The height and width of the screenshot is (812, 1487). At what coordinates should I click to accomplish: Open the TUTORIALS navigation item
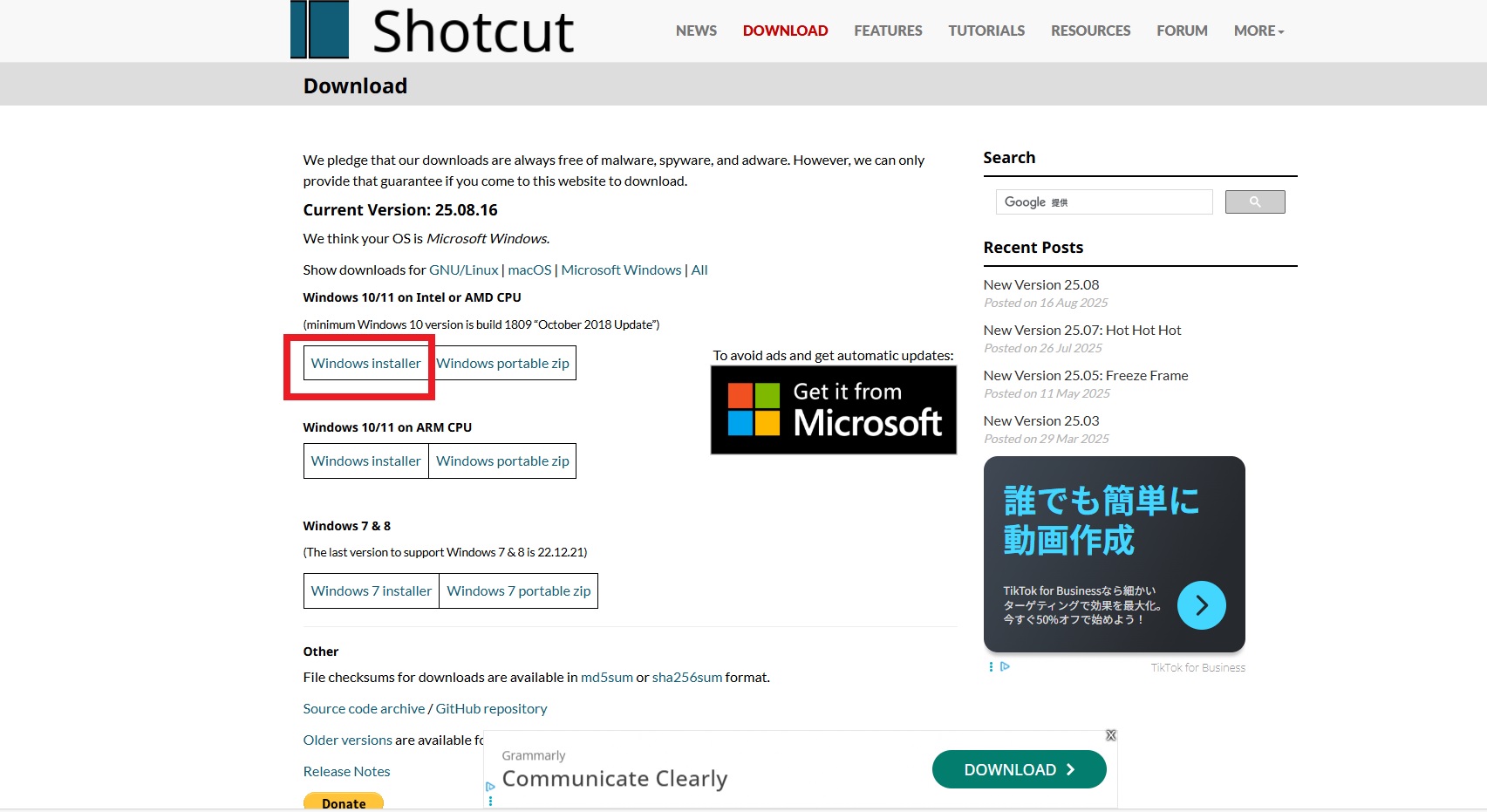tap(986, 31)
